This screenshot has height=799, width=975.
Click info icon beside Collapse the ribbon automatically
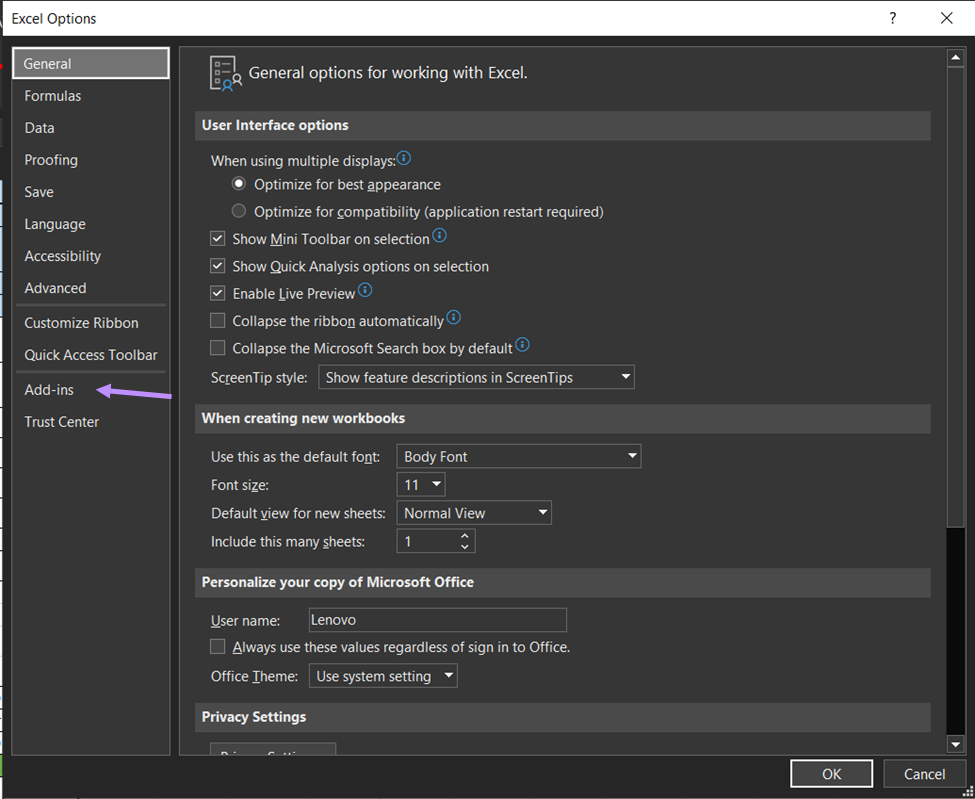[453, 318]
